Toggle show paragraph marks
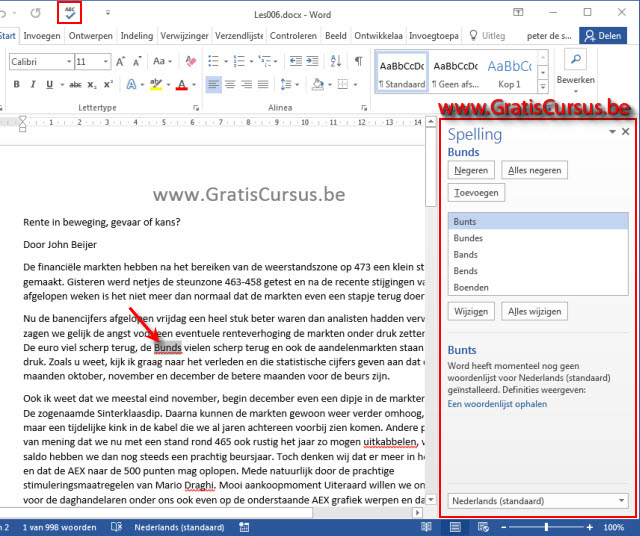This screenshot has width=640, height=536. click(358, 62)
